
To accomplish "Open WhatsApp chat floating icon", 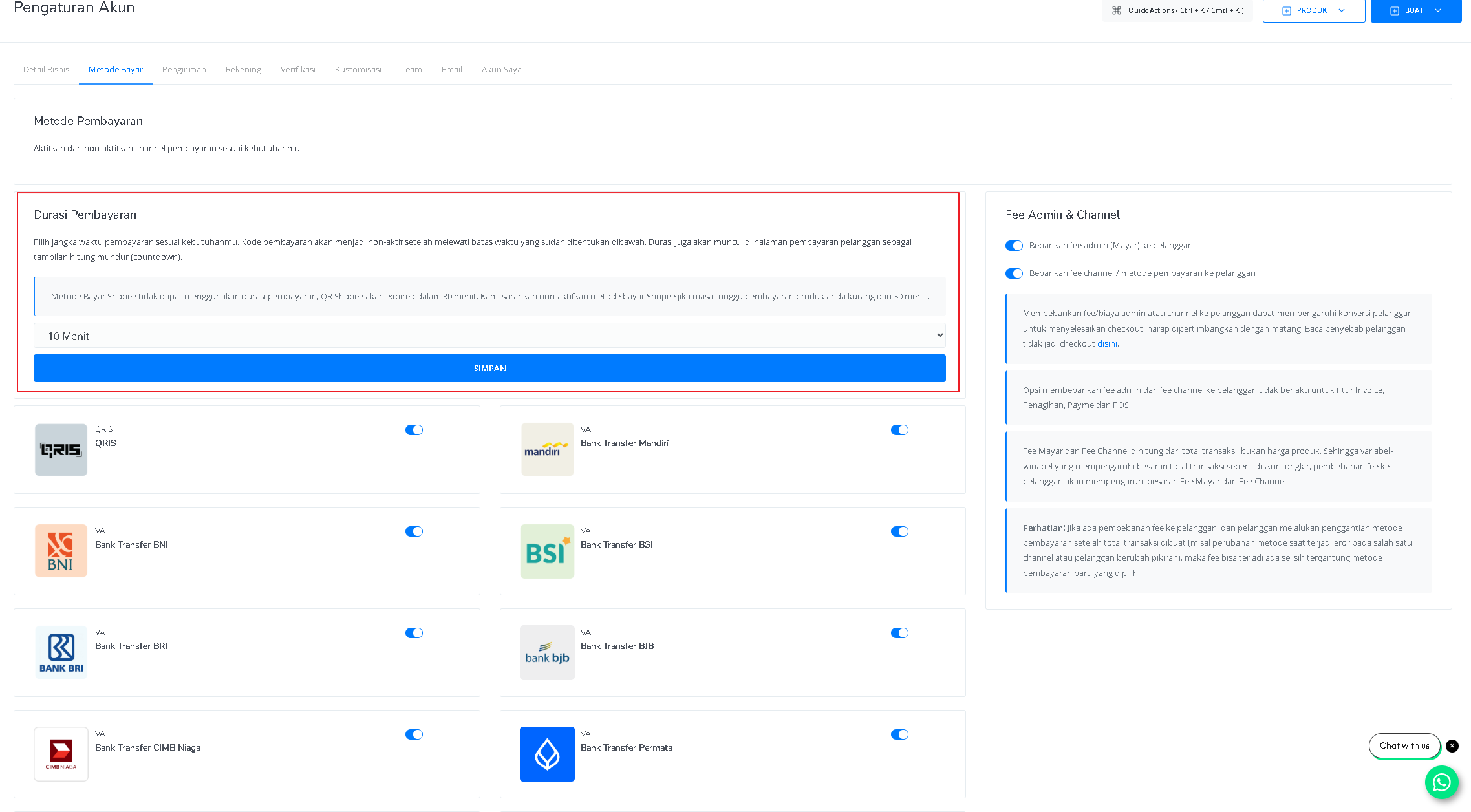I will [x=1441, y=782].
